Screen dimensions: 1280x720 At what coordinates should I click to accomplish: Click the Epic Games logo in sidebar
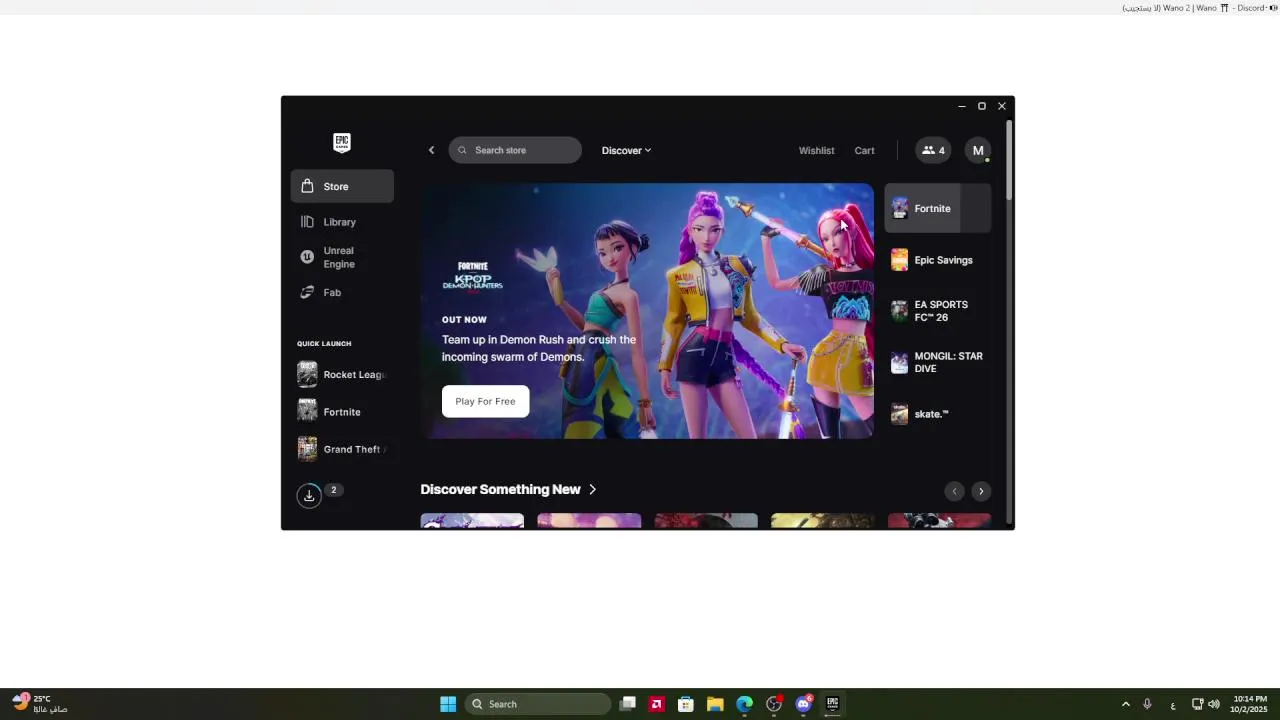[x=342, y=142]
